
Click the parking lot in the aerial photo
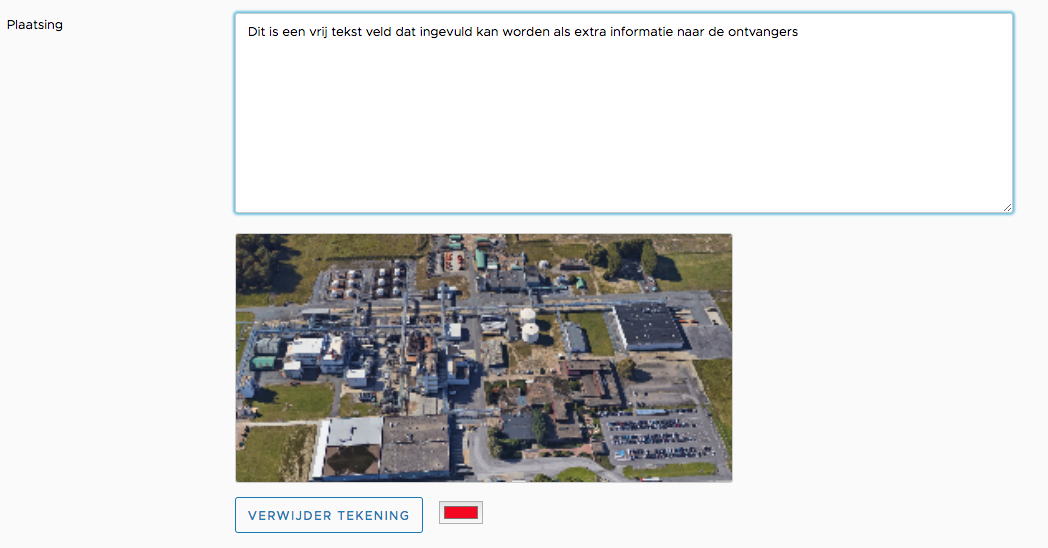pyautogui.click(x=662, y=434)
